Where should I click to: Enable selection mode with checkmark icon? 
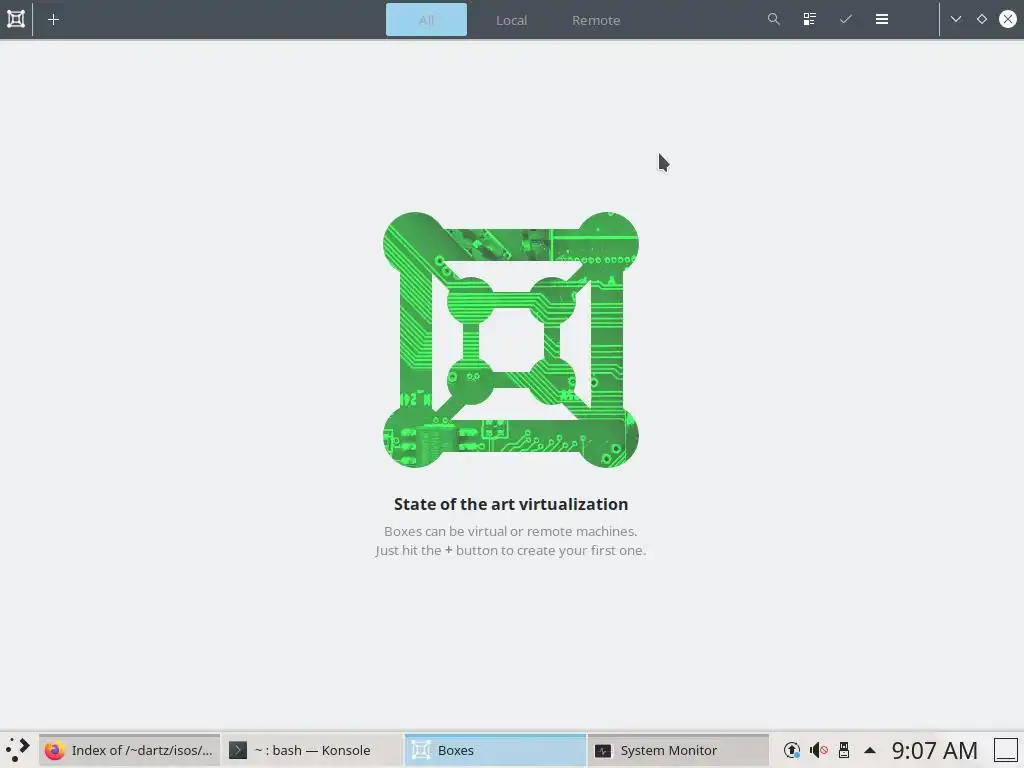coord(846,19)
